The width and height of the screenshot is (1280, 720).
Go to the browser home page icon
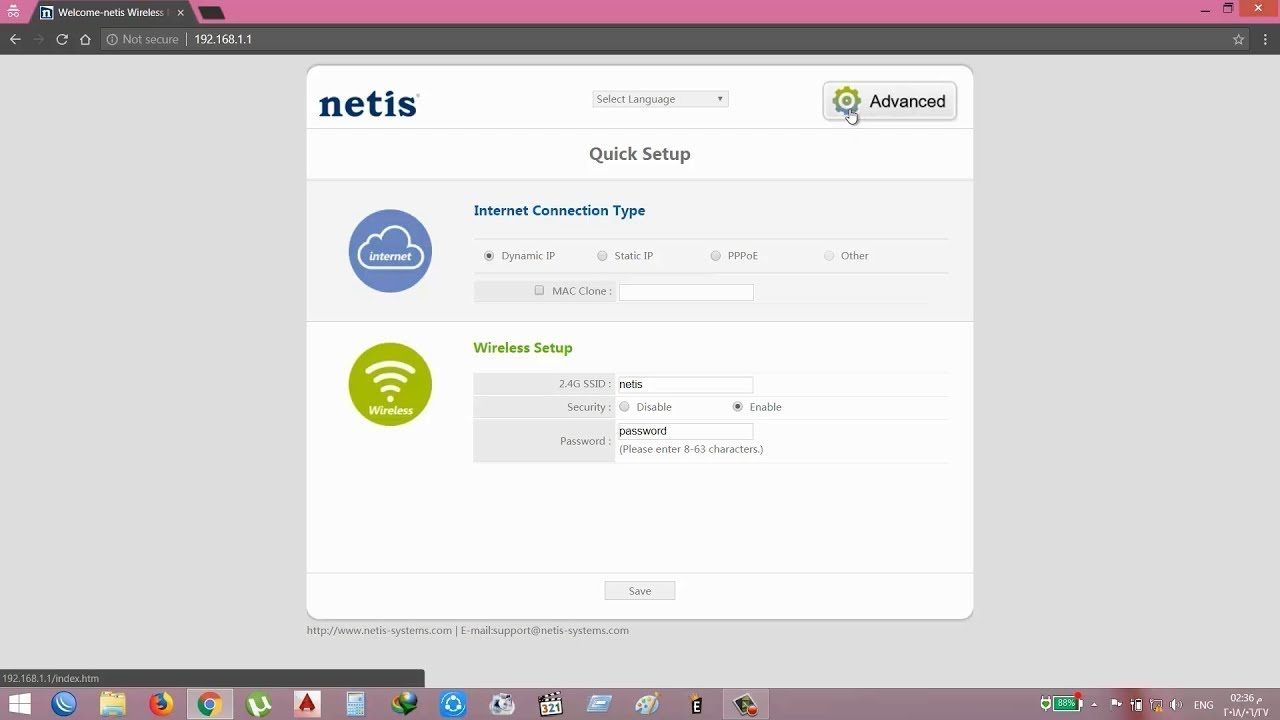[85, 39]
